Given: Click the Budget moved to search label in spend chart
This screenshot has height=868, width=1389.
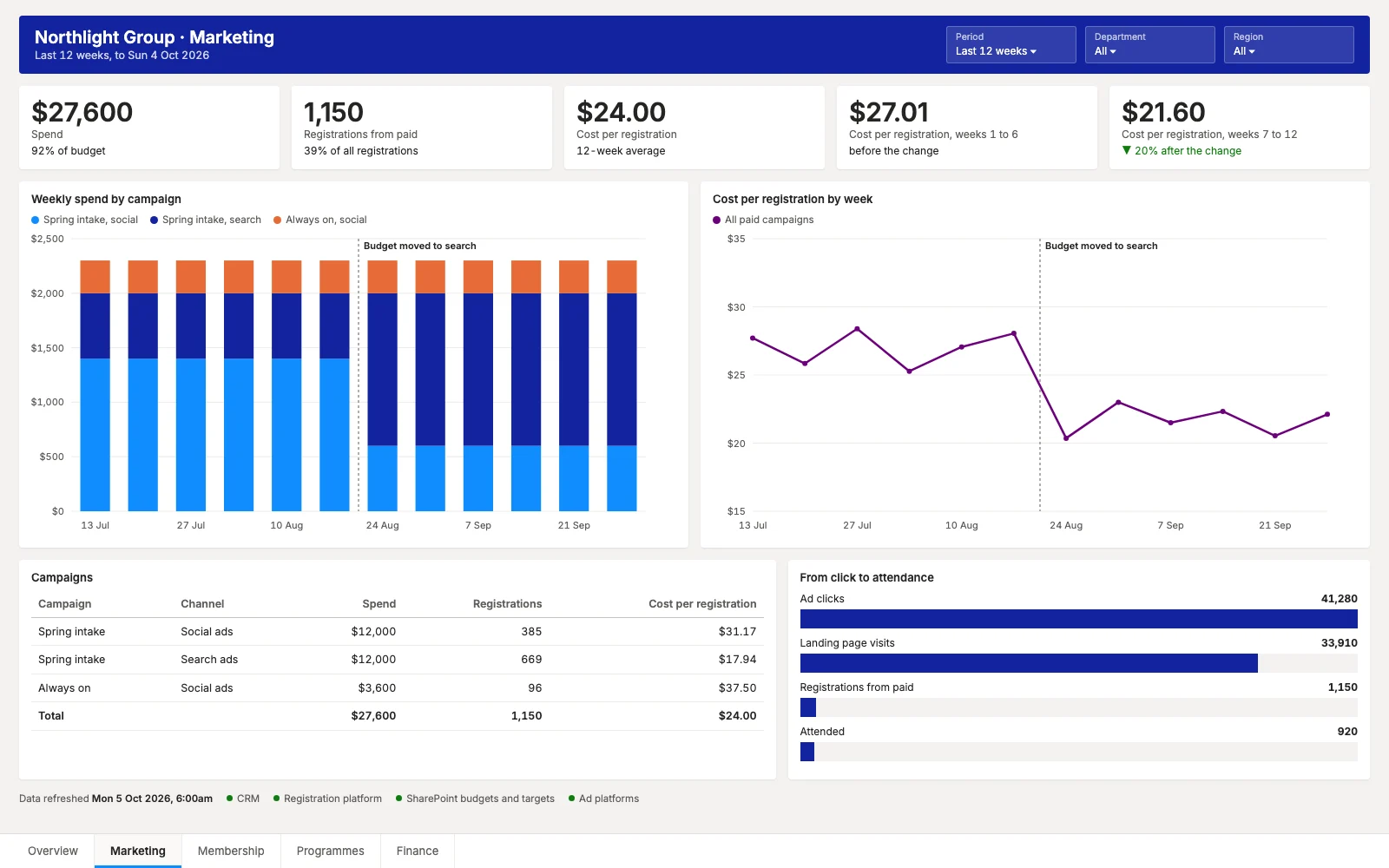Looking at the screenshot, I should [419, 246].
